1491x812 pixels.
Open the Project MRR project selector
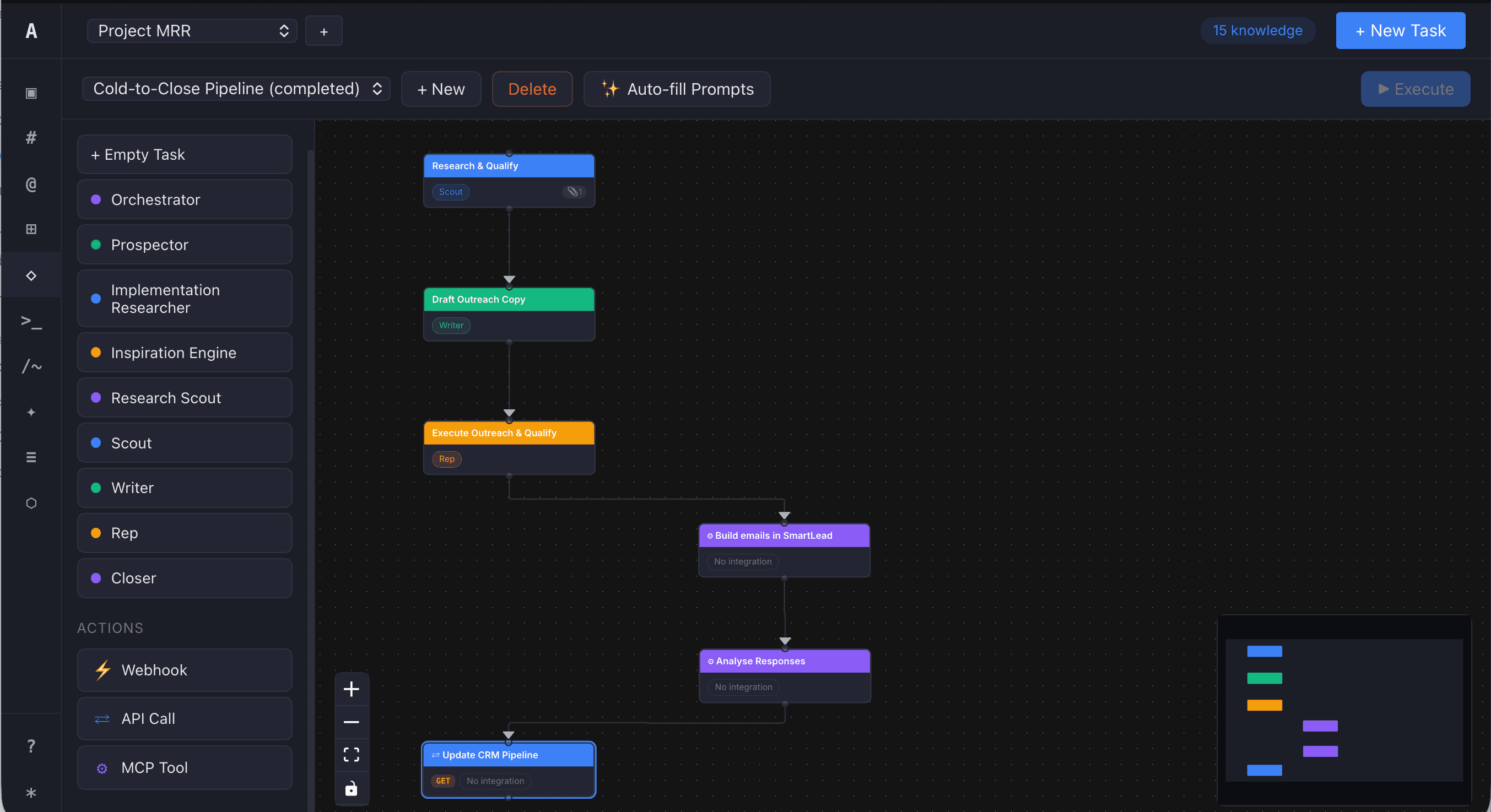coord(191,31)
